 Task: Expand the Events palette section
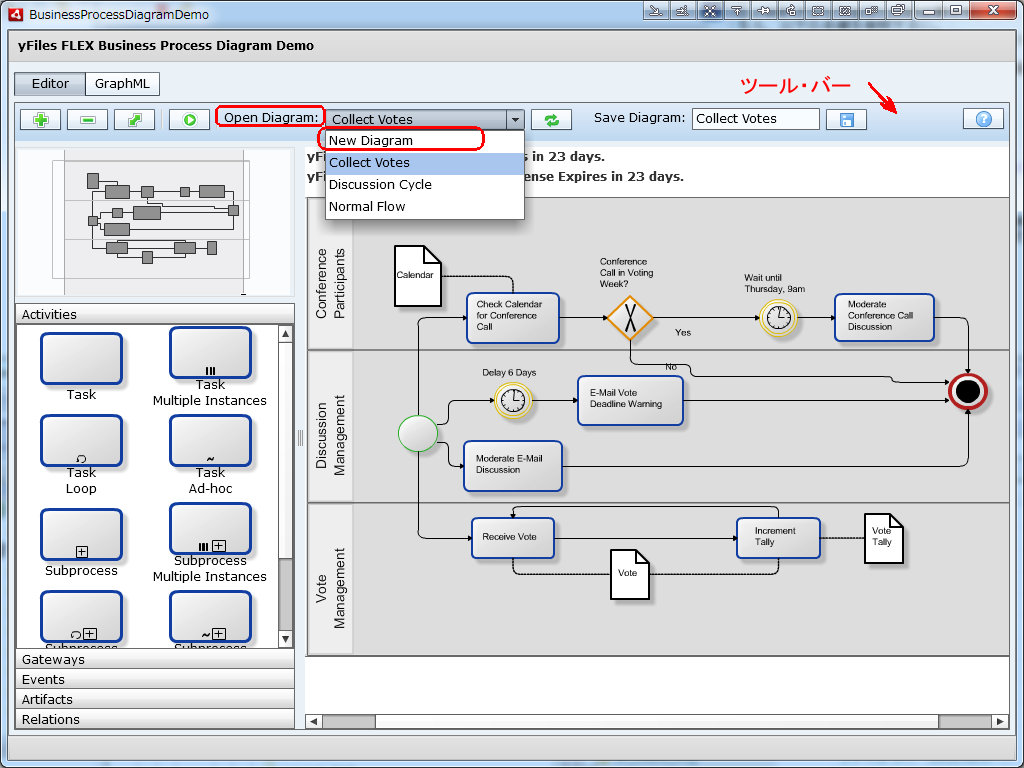155,679
